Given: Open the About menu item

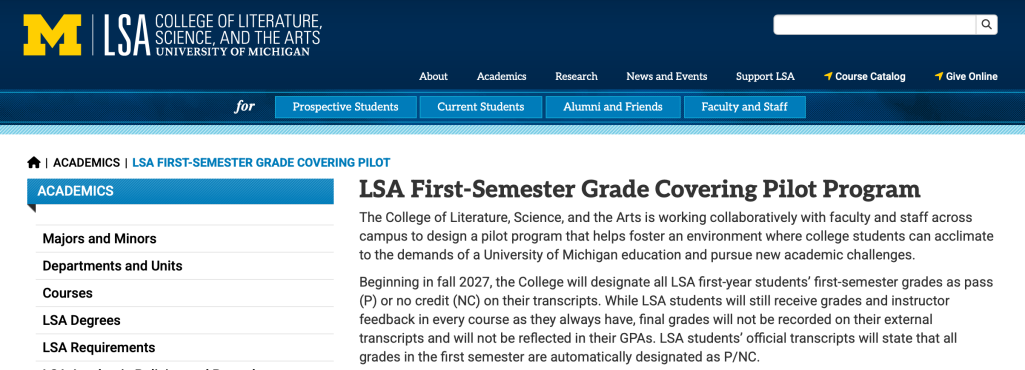Looking at the screenshot, I should click(x=433, y=76).
